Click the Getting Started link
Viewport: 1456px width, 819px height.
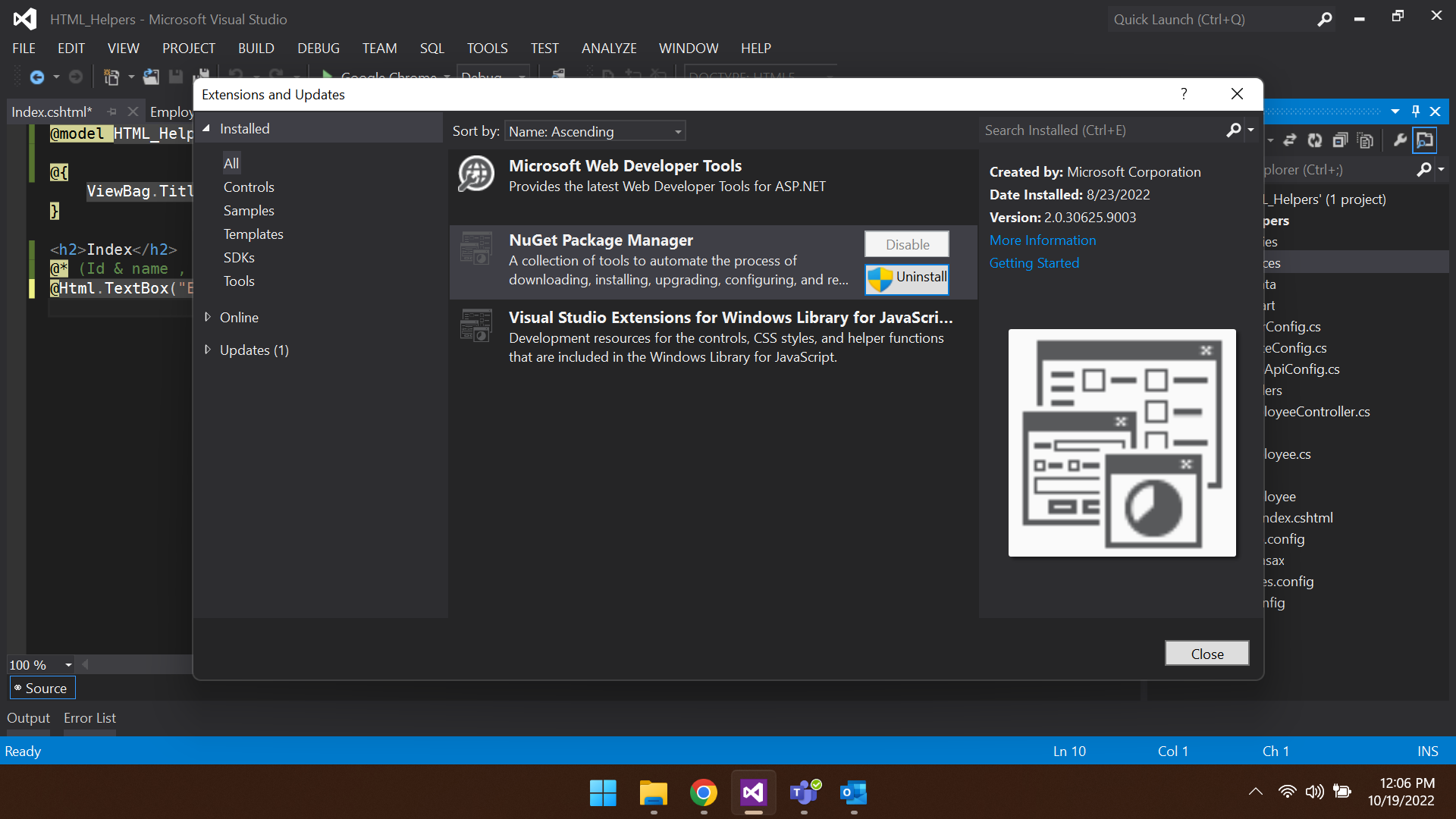coord(1034,263)
